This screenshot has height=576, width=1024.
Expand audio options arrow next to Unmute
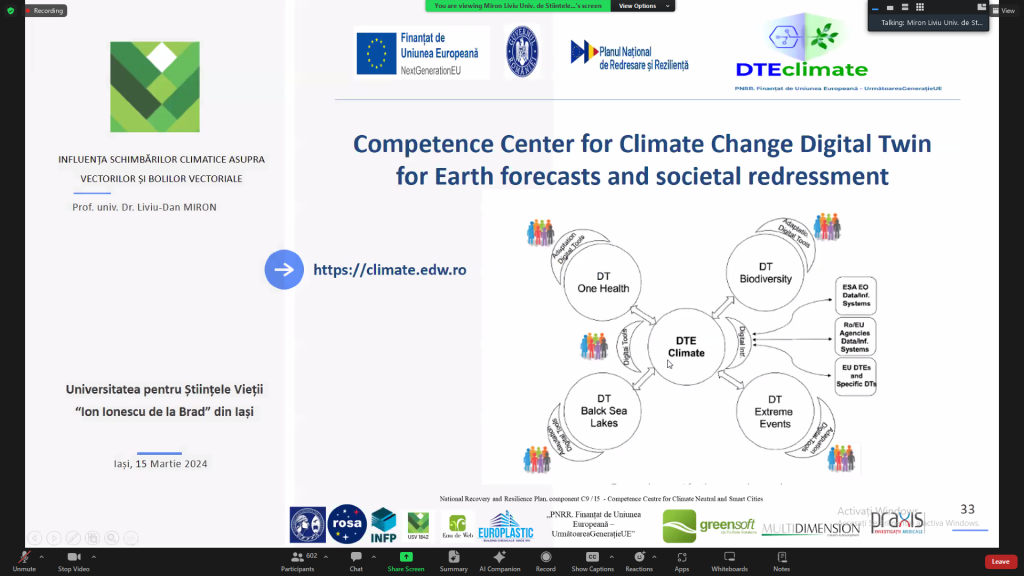click(x=41, y=557)
